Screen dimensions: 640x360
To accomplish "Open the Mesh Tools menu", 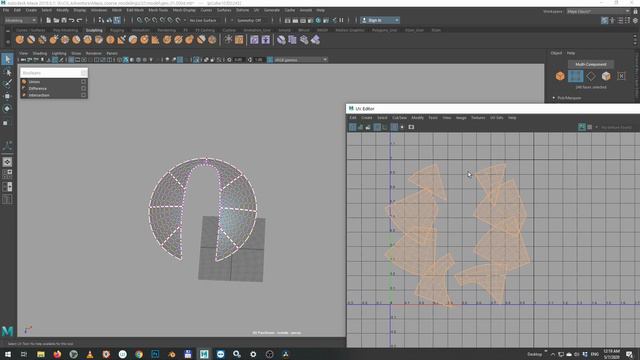I will [158, 10].
